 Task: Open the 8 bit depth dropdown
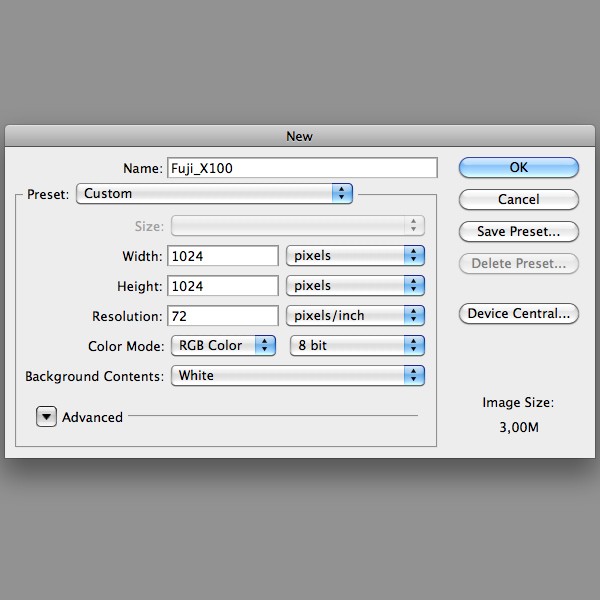click(x=357, y=346)
